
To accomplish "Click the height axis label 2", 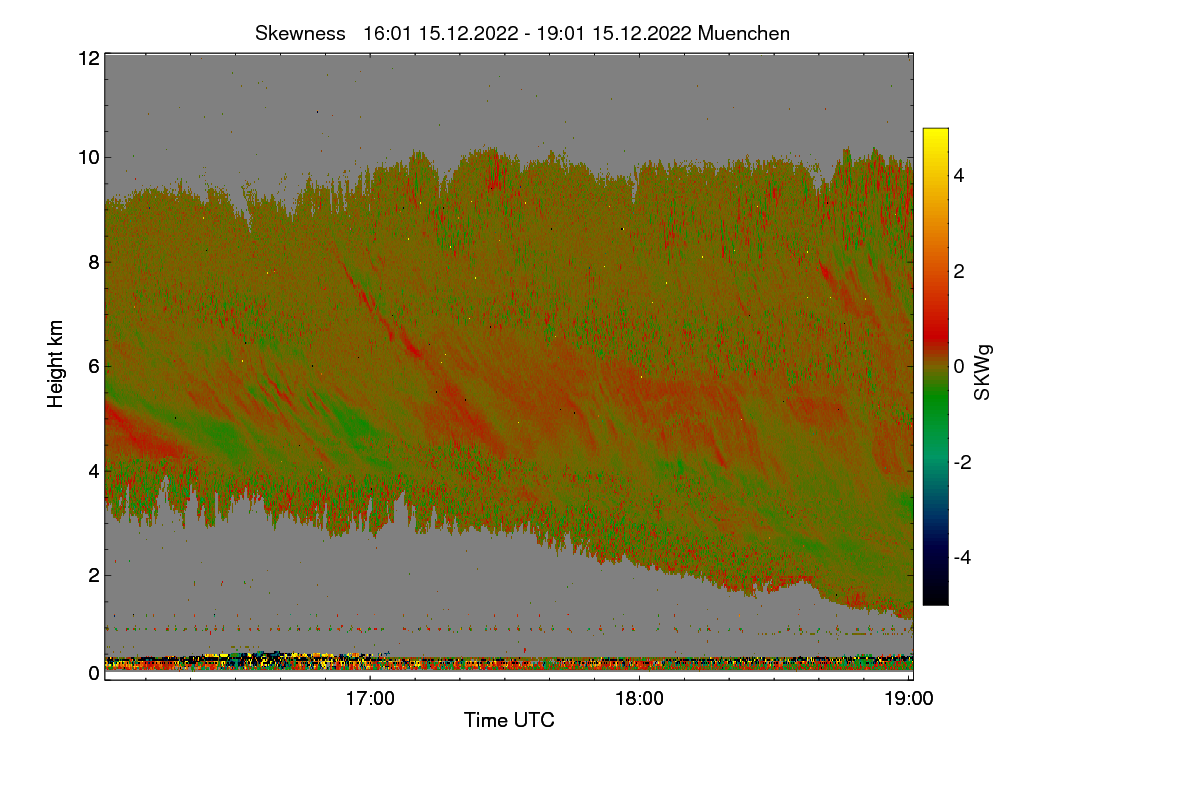I will tap(94, 574).
